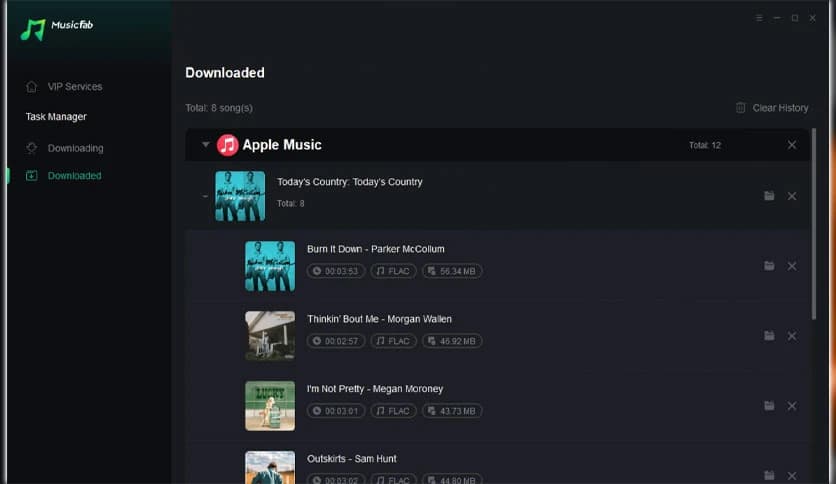
Task: Click the Downloading icon in sidebar
Action: coord(31,148)
